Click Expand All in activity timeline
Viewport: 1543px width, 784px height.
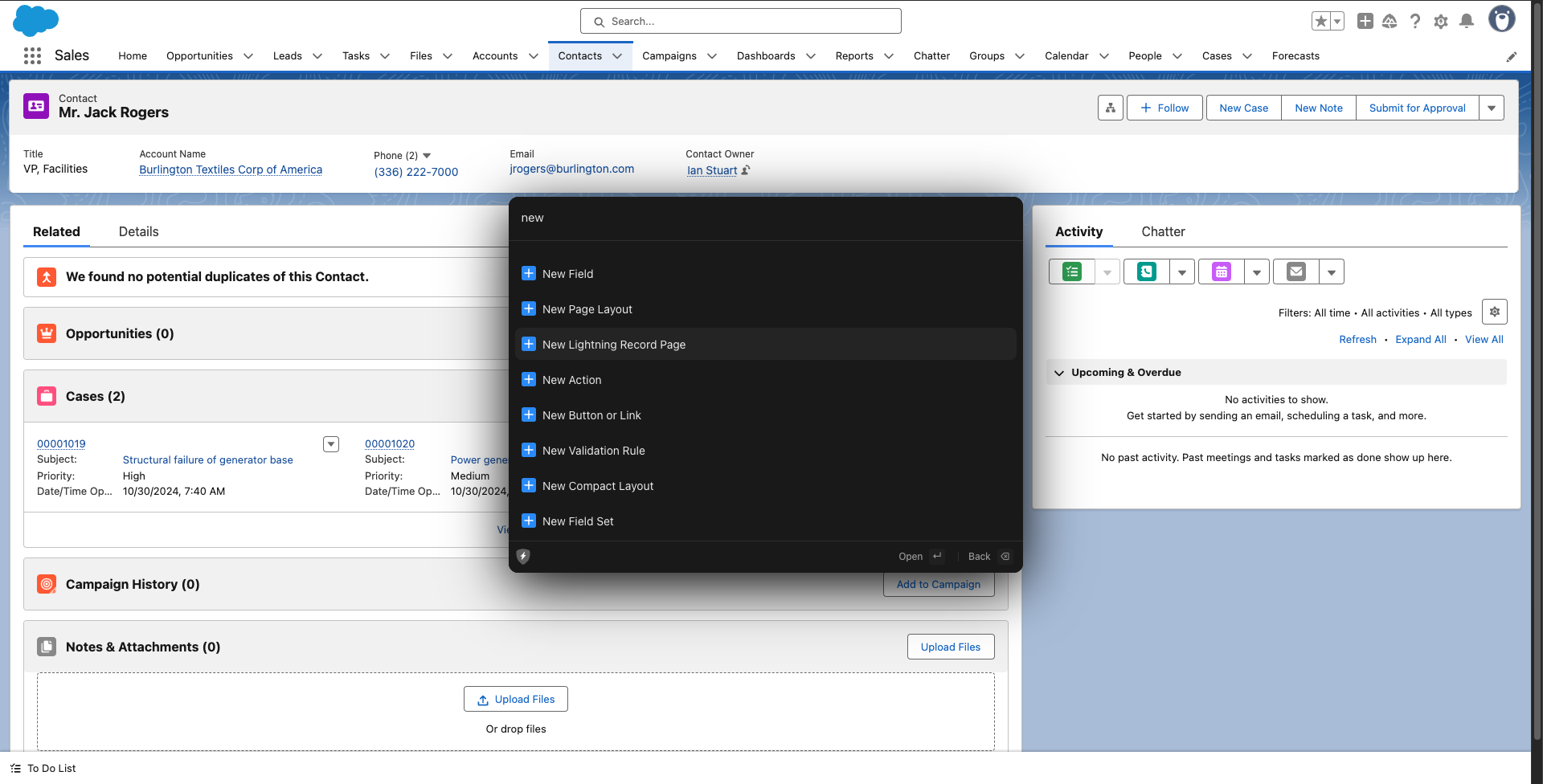[1421, 340]
